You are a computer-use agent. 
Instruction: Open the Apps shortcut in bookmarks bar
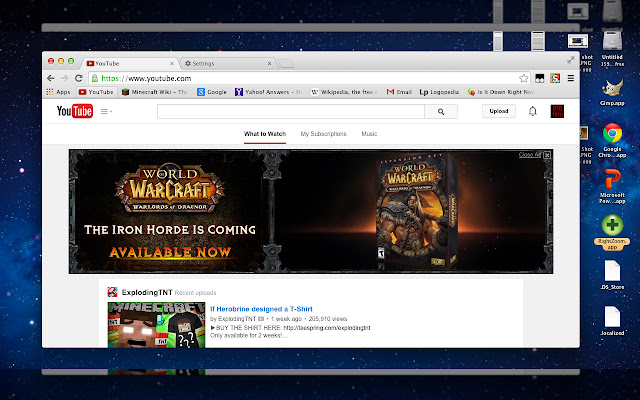pyautogui.click(x=58, y=92)
